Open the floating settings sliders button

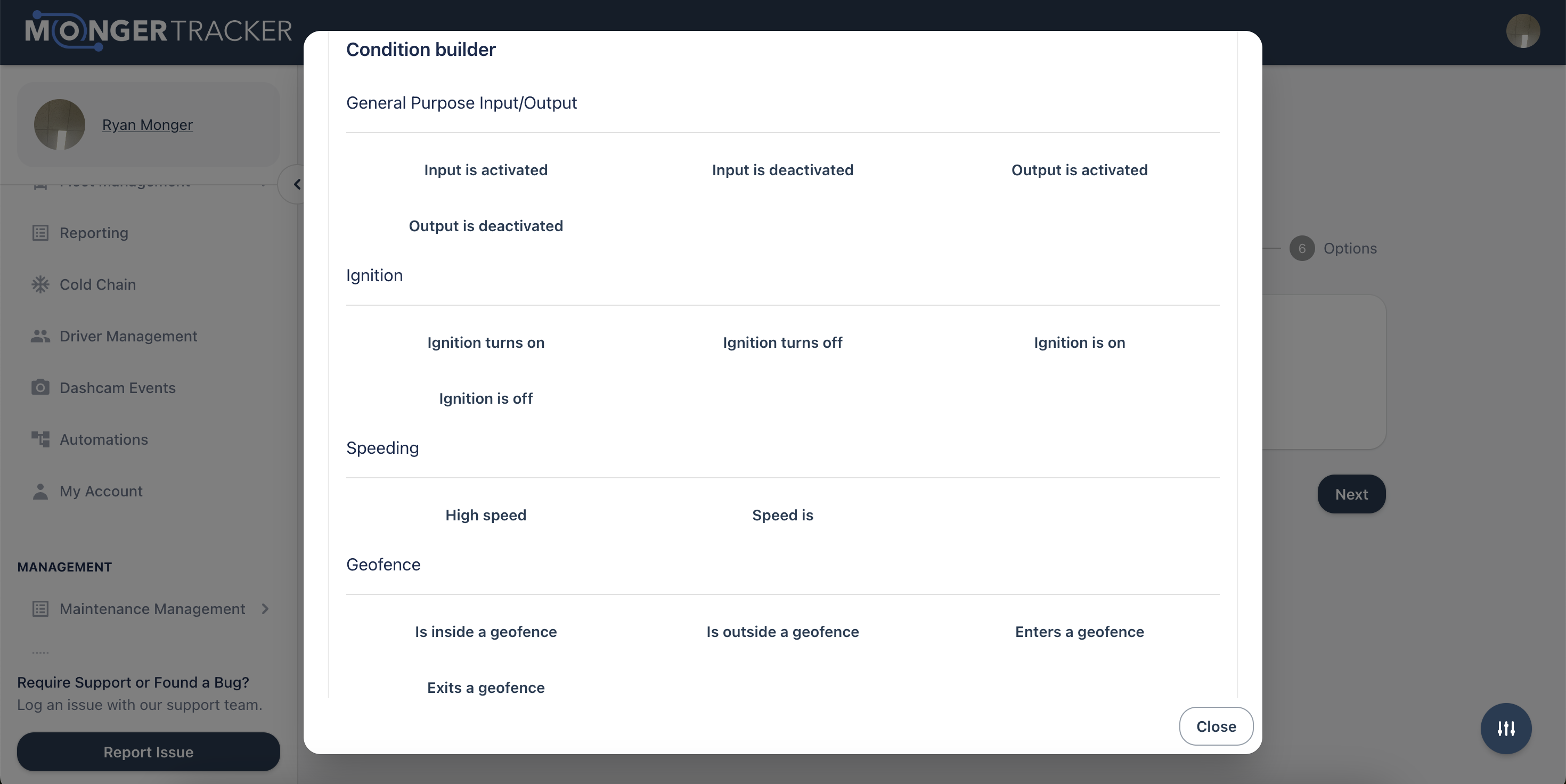[1506, 728]
